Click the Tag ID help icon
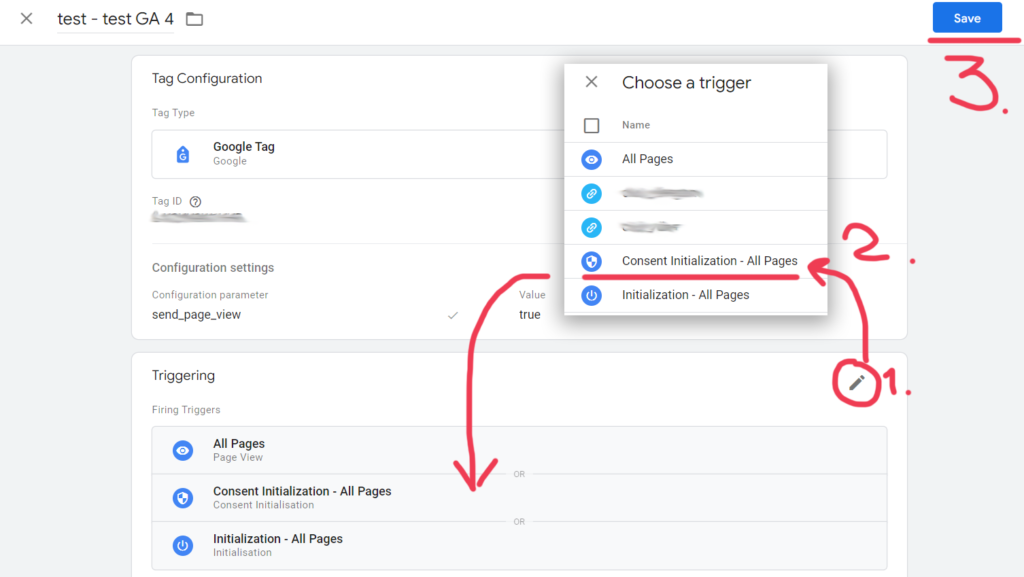Screen dimensions: 1024x577 tap(195, 201)
